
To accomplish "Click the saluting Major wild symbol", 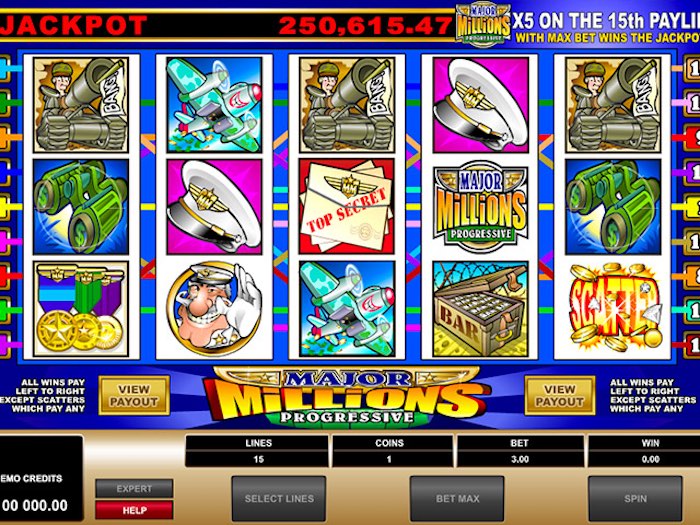I will point(215,308).
